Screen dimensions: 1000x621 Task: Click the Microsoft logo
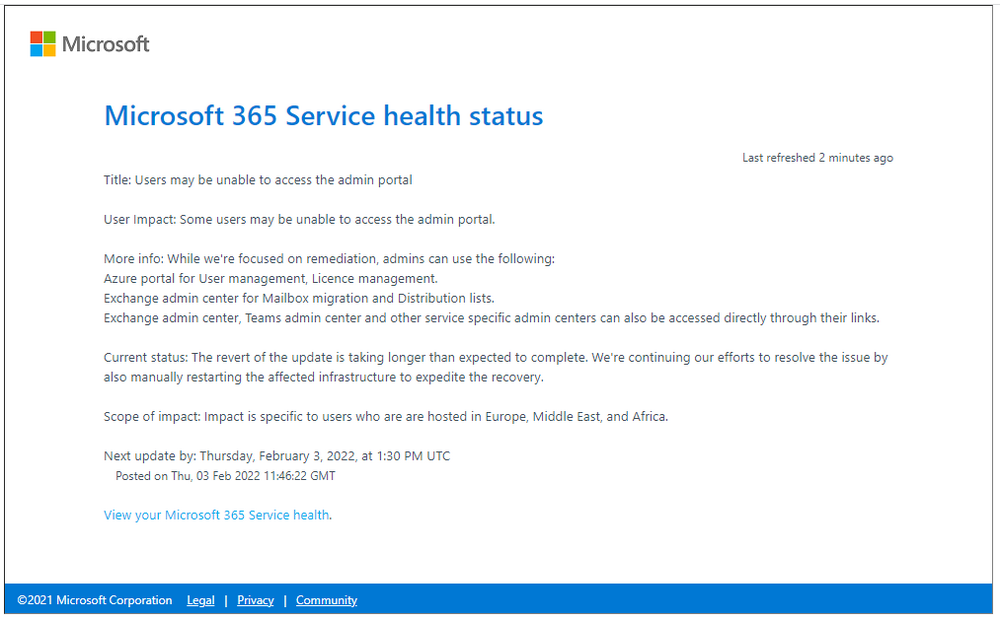pos(90,44)
